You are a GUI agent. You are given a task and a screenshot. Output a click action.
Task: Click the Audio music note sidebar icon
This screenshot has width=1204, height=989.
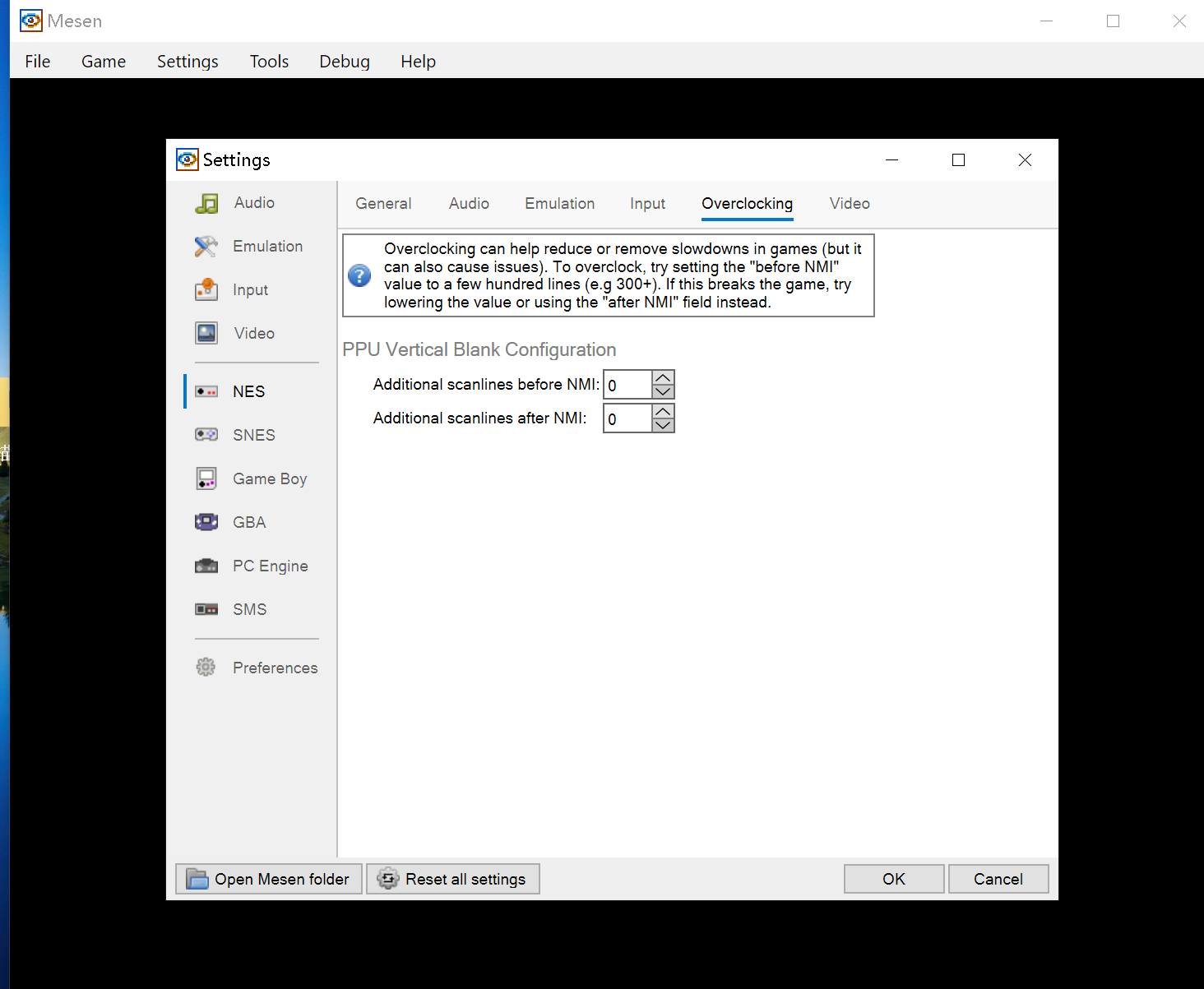[x=206, y=203]
